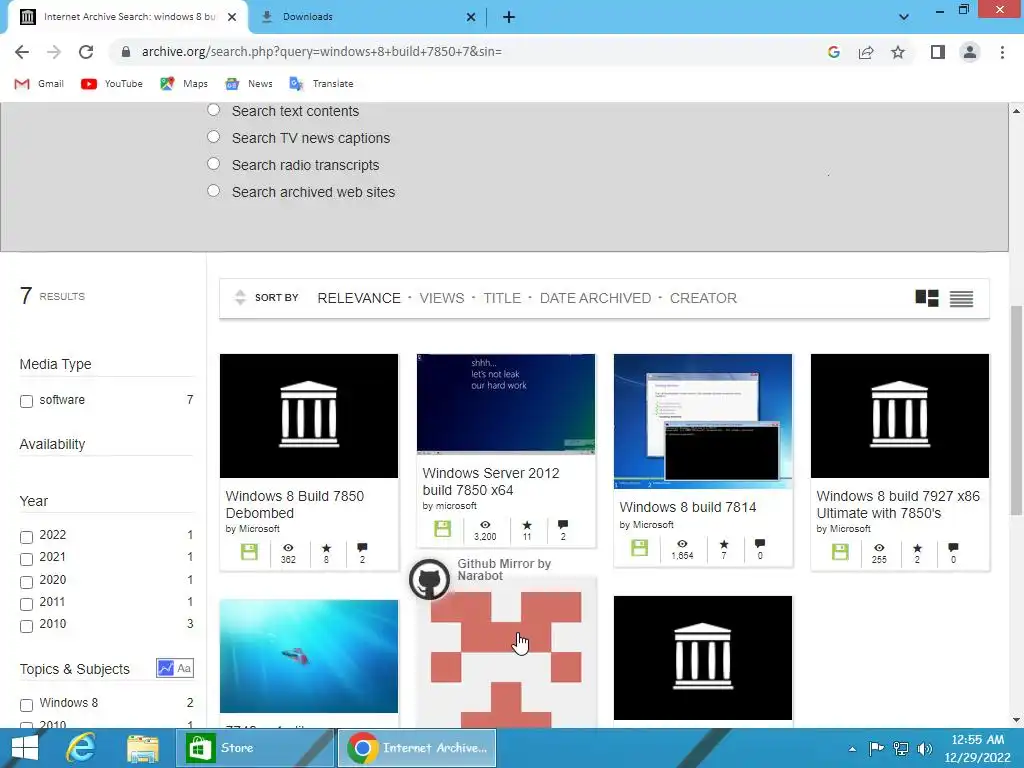Check the 2022 year filter
Viewport: 1024px width, 768px height.
click(26, 537)
